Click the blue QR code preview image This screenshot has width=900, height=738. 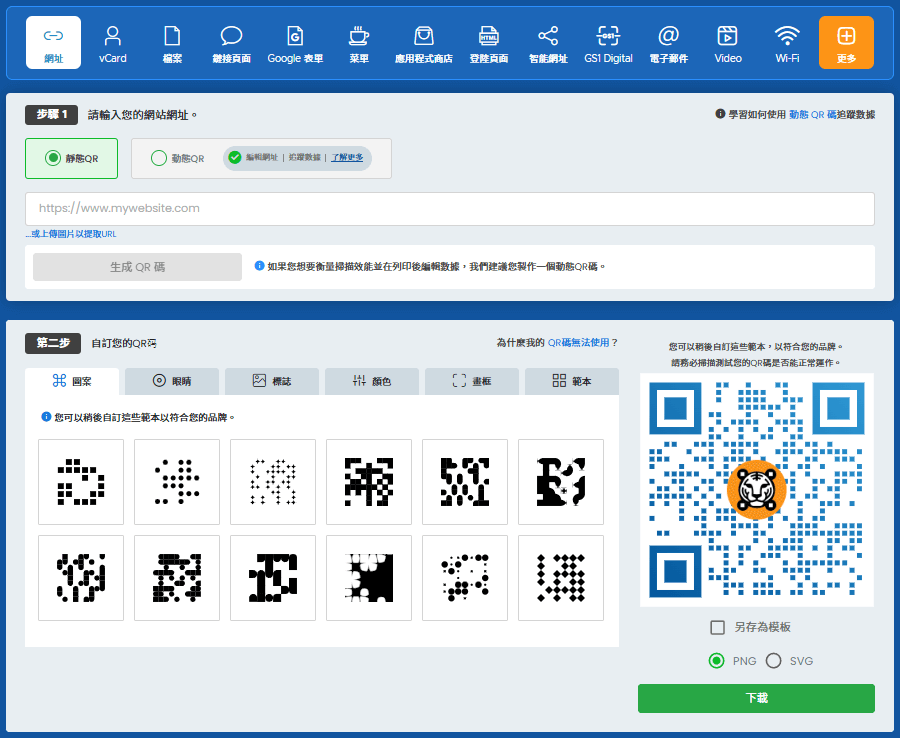click(757, 490)
